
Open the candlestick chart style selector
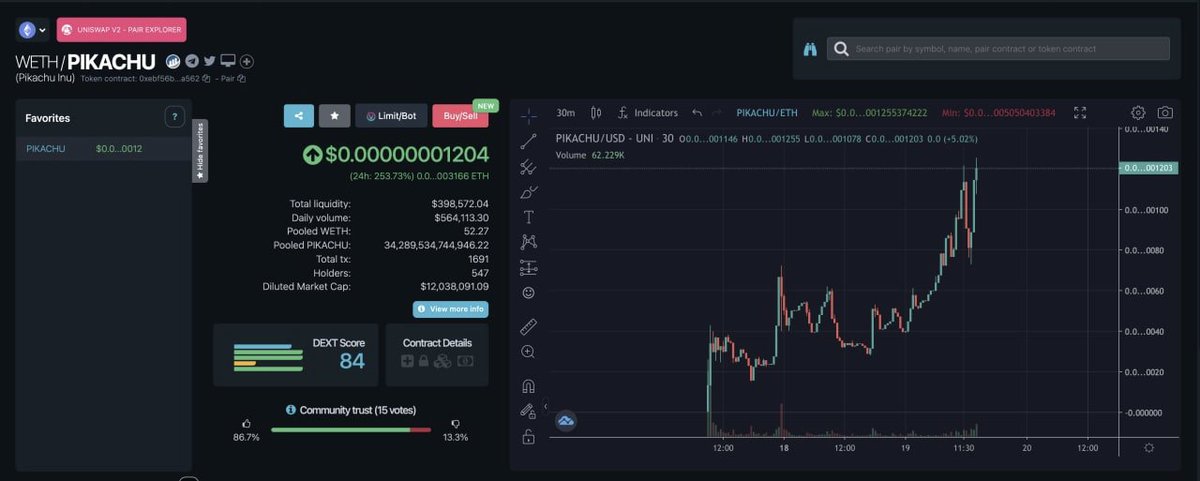click(597, 113)
